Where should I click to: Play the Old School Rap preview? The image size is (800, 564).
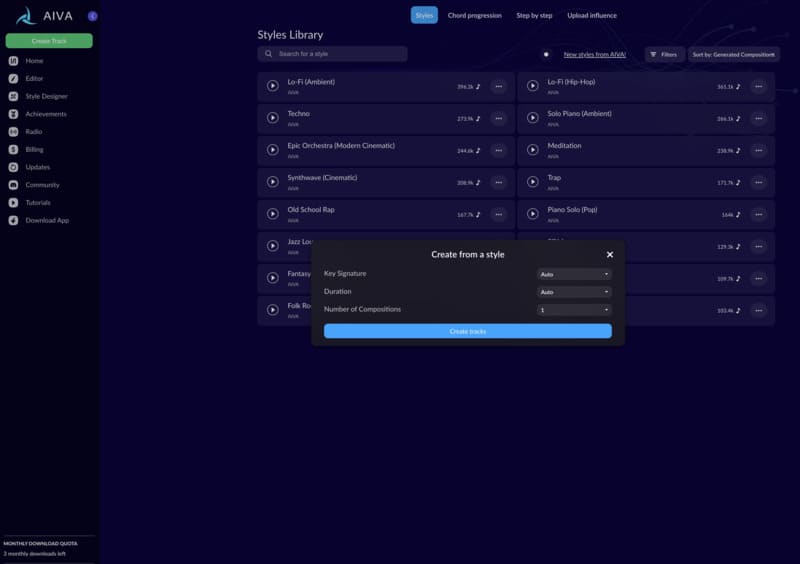[273, 214]
